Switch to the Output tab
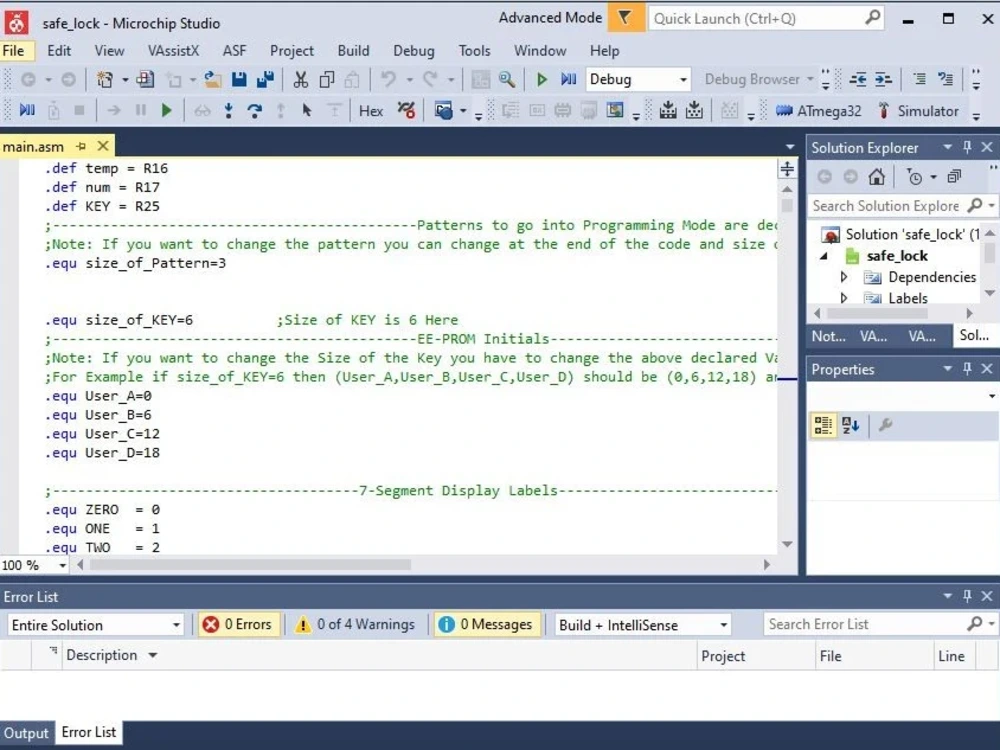 click(x=26, y=732)
